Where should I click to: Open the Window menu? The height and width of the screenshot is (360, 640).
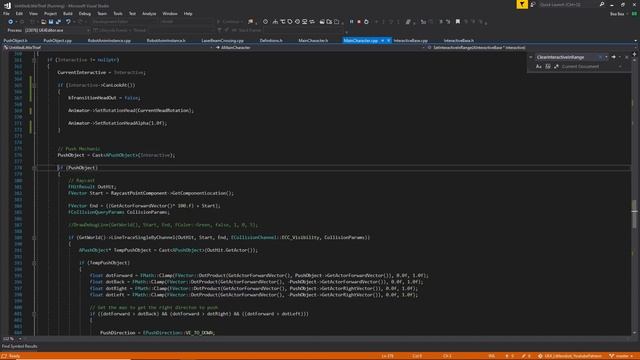pyautogui.click(x=170, y=13)
